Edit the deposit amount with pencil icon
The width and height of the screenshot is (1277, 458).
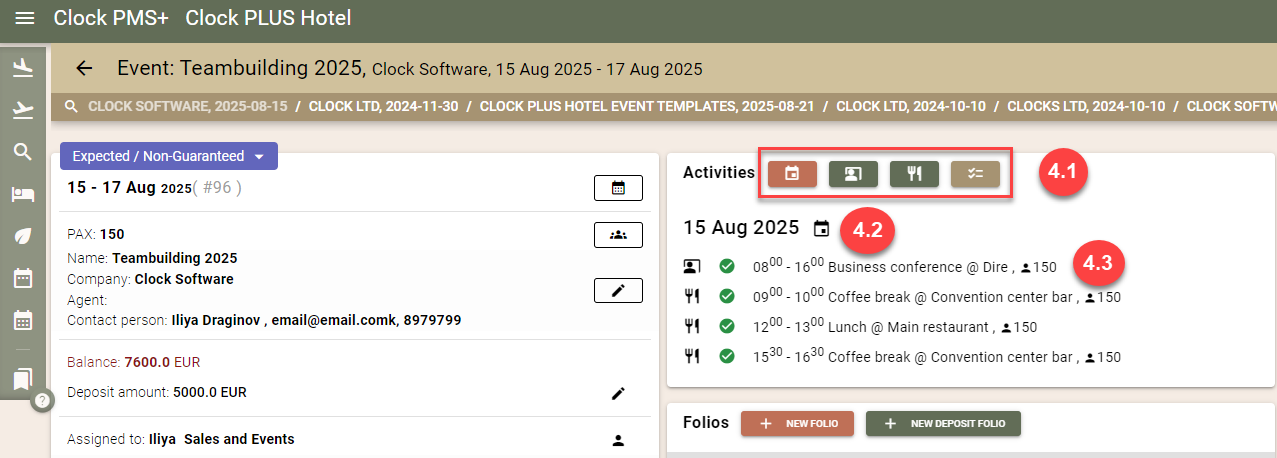tap(618, 393)
